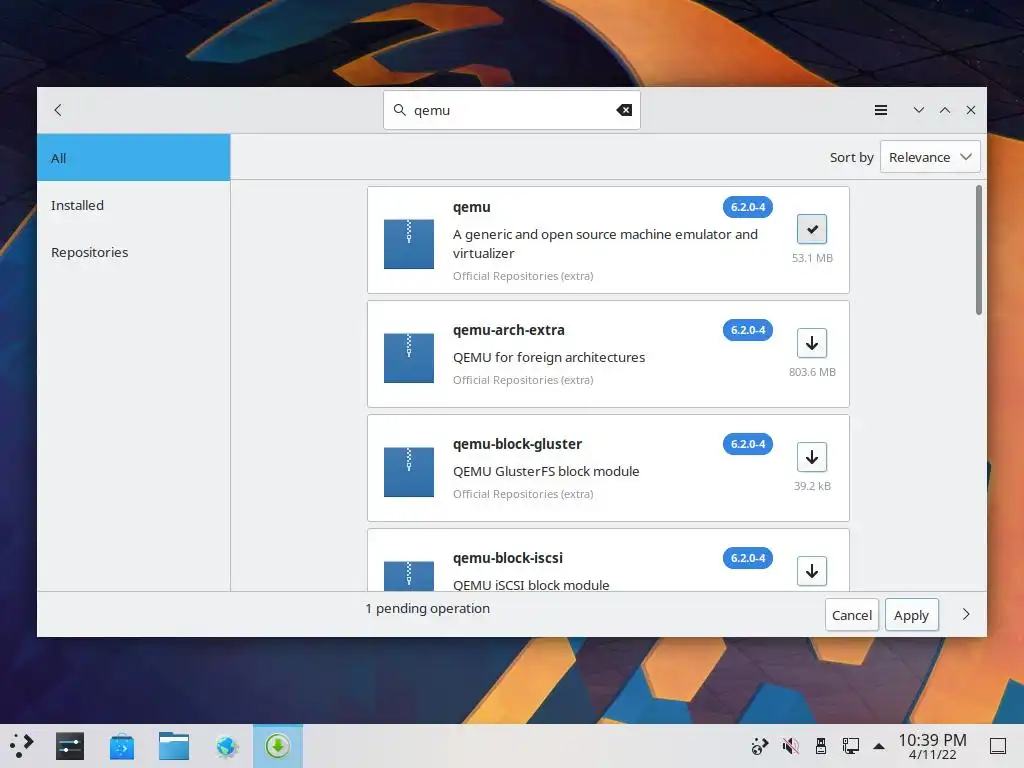Open Dolphin file manager from taskbar

click(x=174, y=746)
